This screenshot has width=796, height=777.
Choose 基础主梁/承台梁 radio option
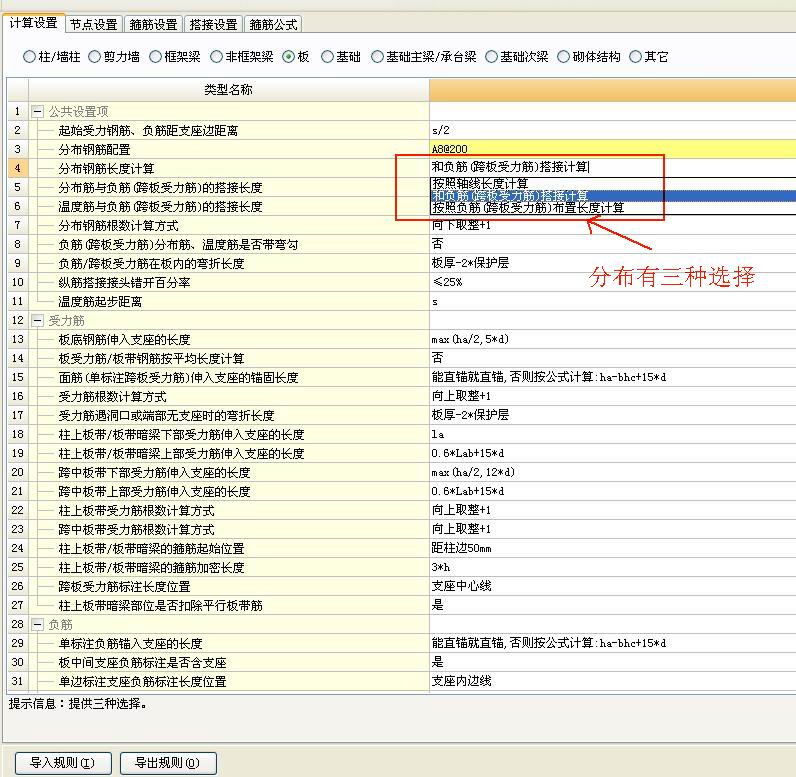[423, 57]
